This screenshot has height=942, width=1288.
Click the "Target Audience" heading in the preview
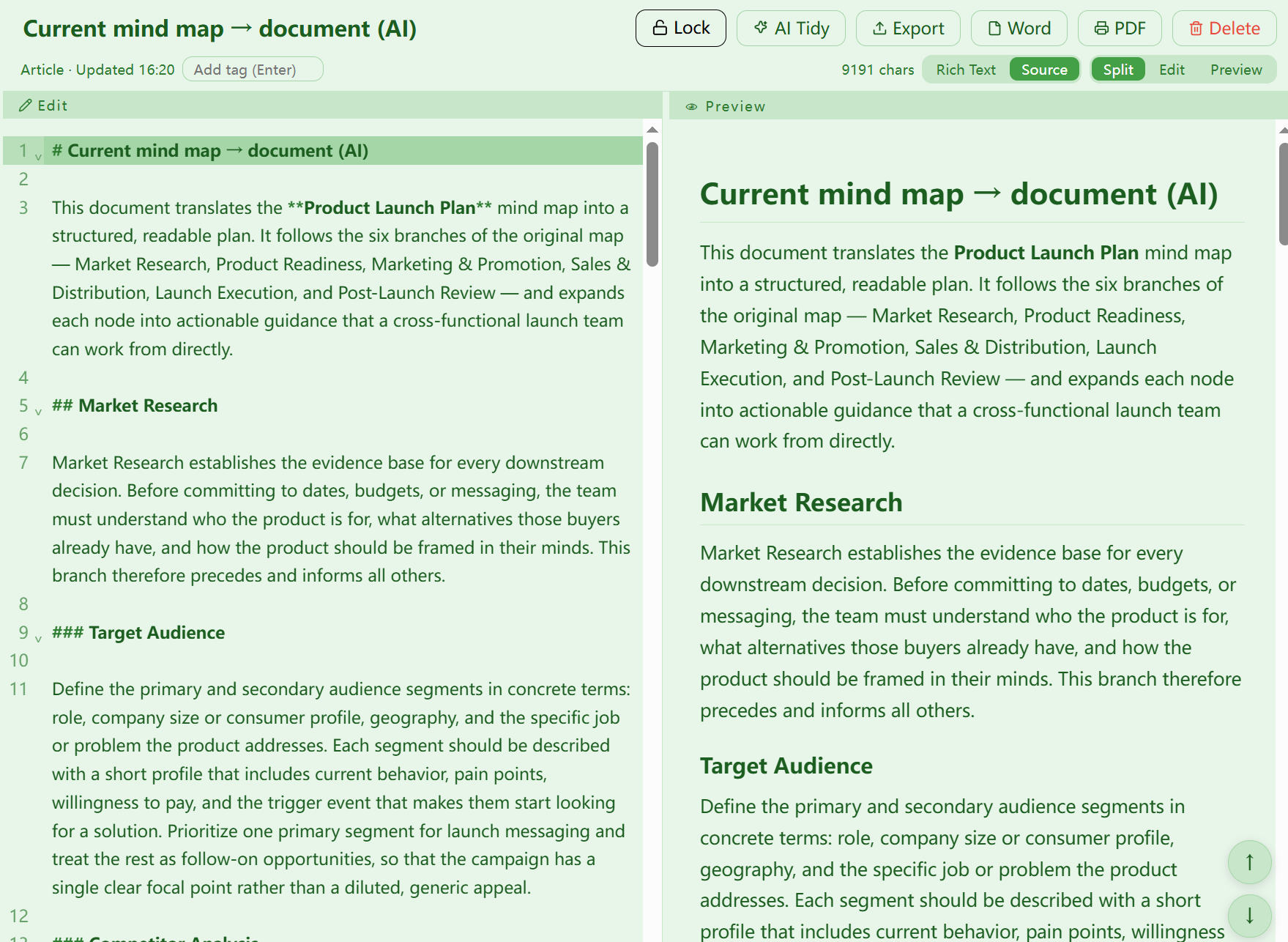[x=786, y=765]
